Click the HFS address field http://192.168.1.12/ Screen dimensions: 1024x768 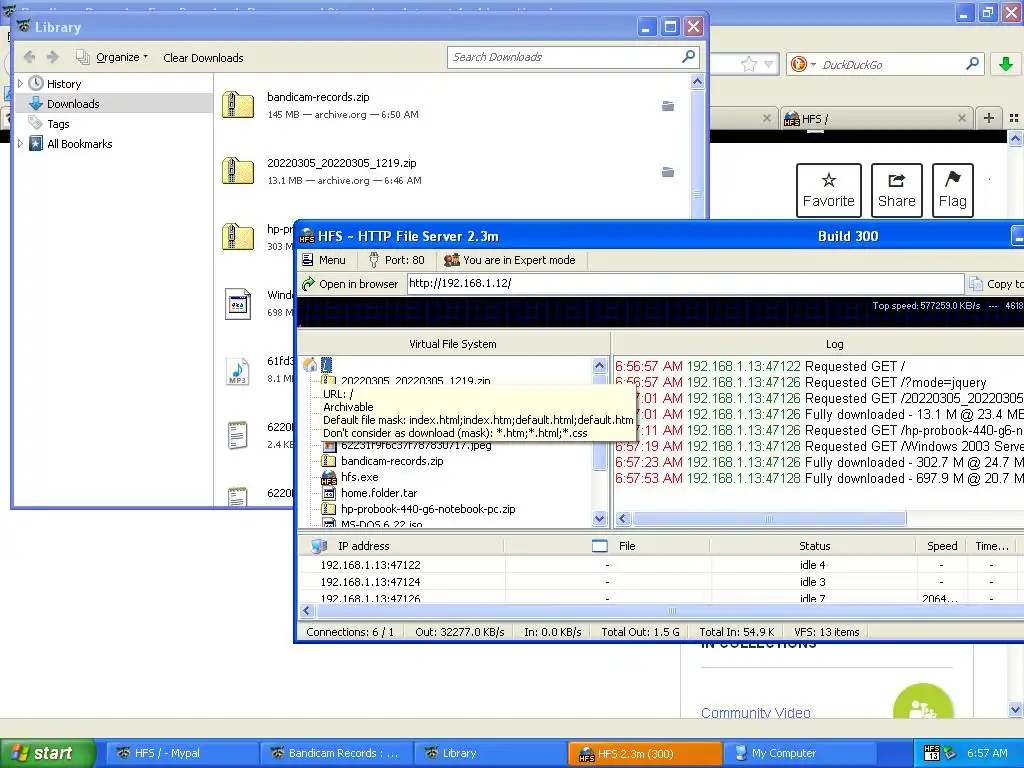point(685,283)
